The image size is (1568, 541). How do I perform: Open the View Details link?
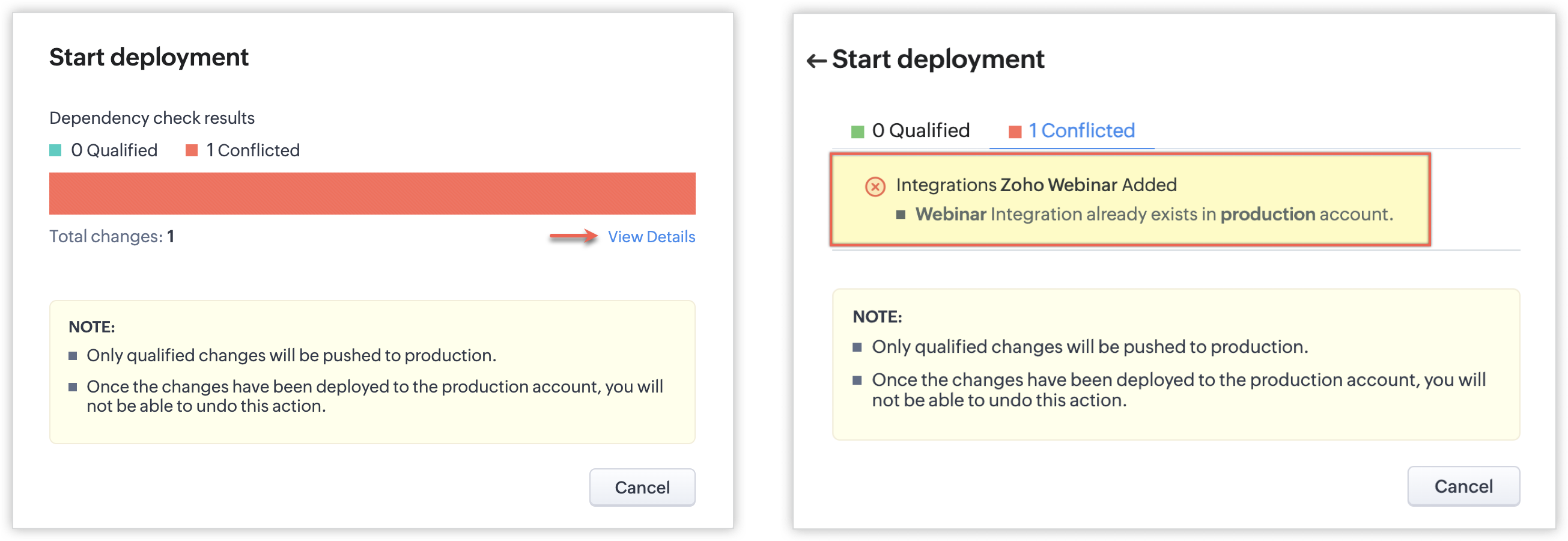coord(651,237)
